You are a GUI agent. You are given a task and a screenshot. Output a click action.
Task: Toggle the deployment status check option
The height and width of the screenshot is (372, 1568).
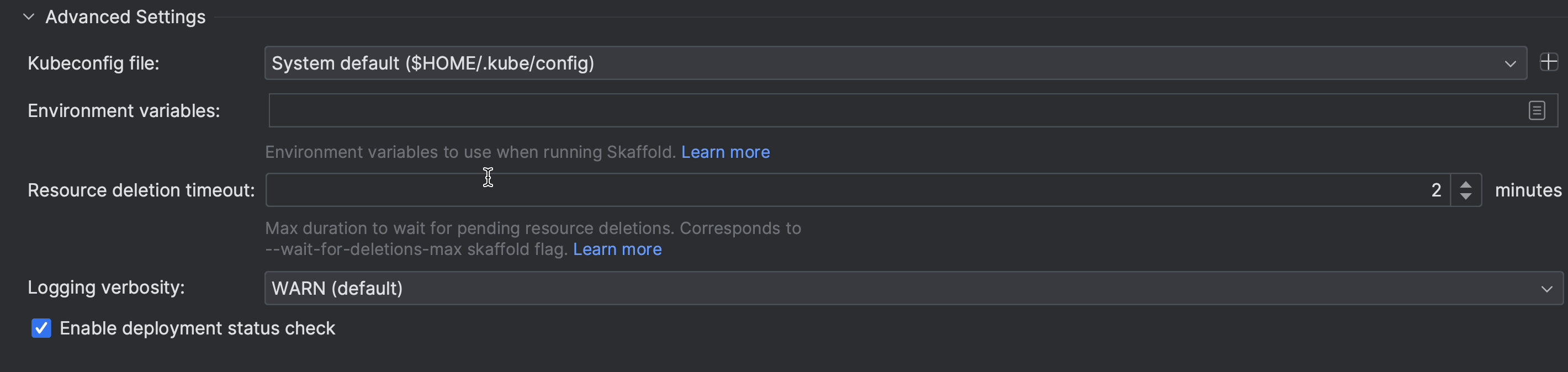click(x=41, y=328)
